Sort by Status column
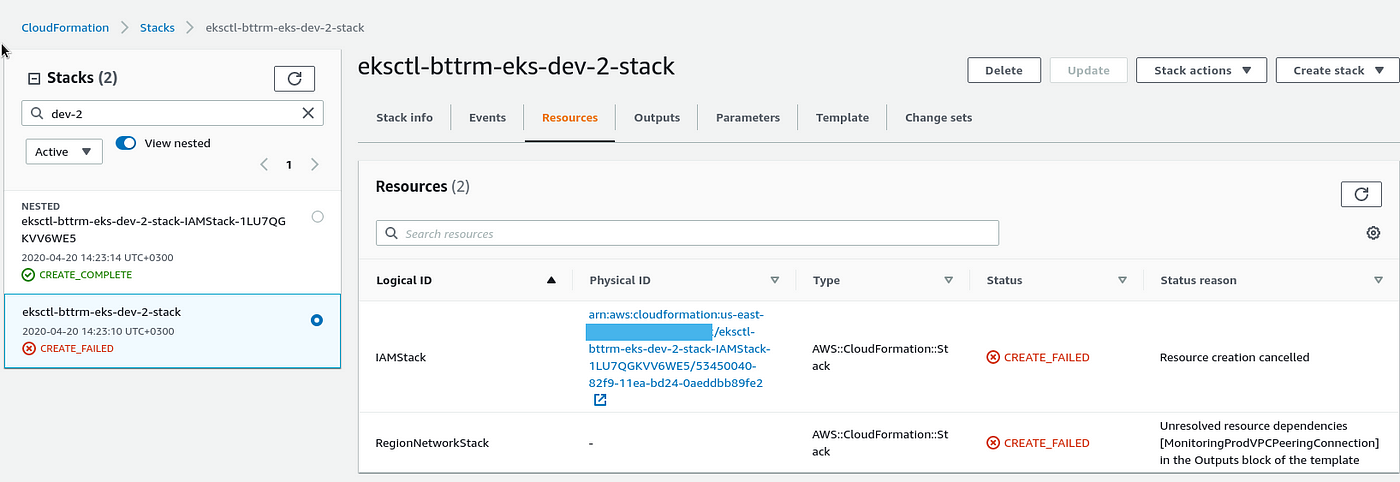Screen dimensions: 1400x482 tap(1122, 281)
